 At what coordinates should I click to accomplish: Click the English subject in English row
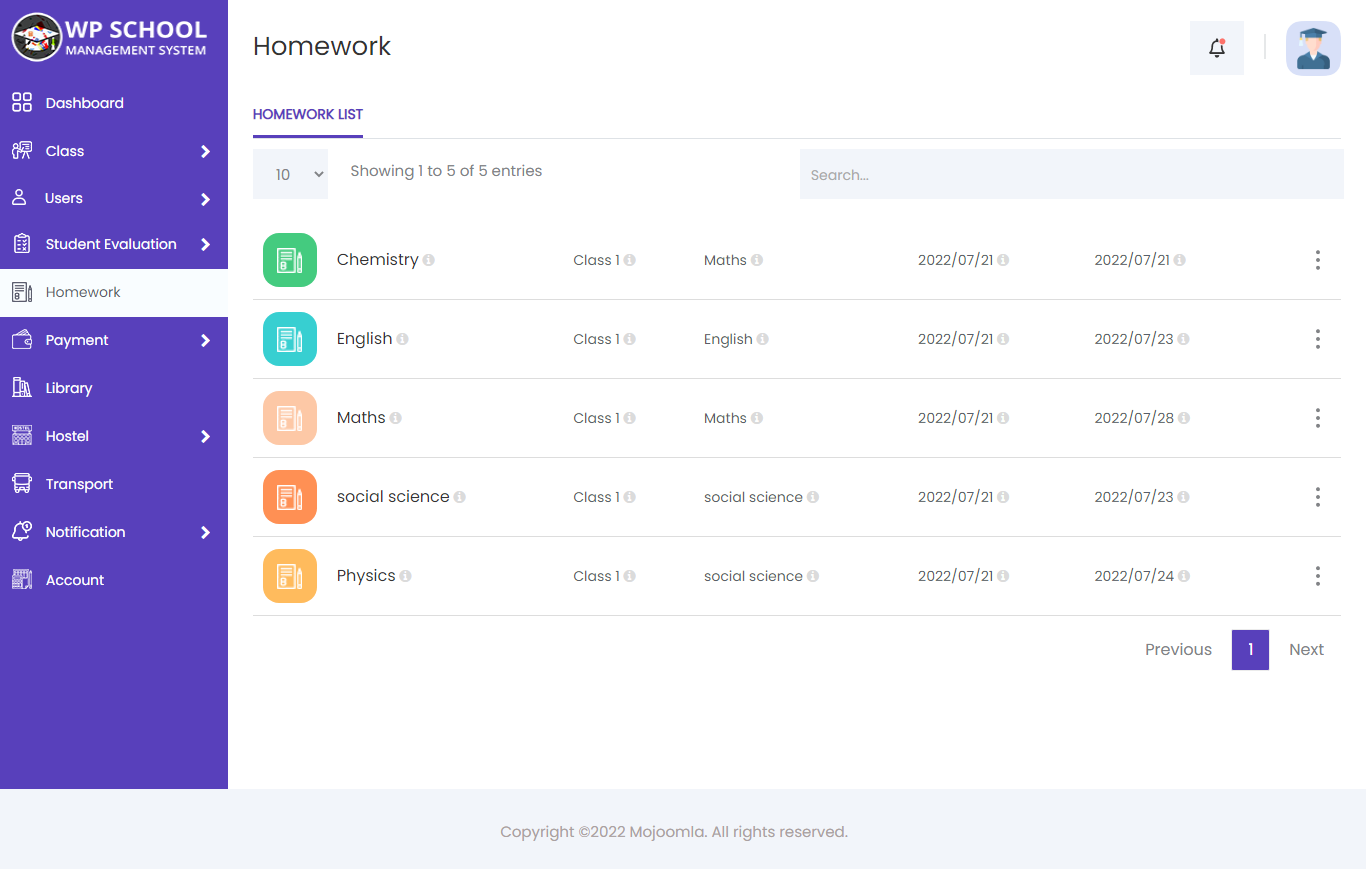tap(728, 339)
